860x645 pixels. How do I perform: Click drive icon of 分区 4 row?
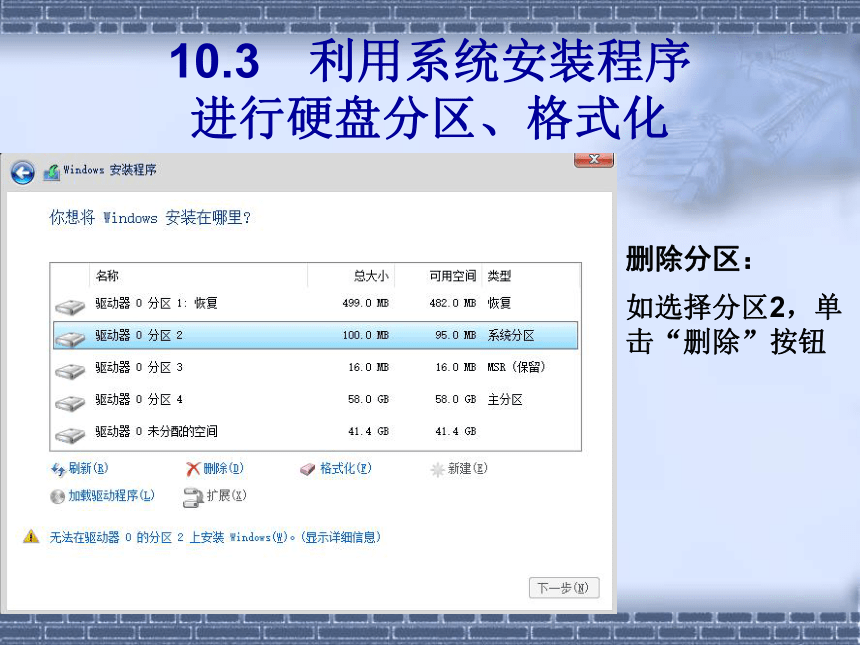click(70, 403)
